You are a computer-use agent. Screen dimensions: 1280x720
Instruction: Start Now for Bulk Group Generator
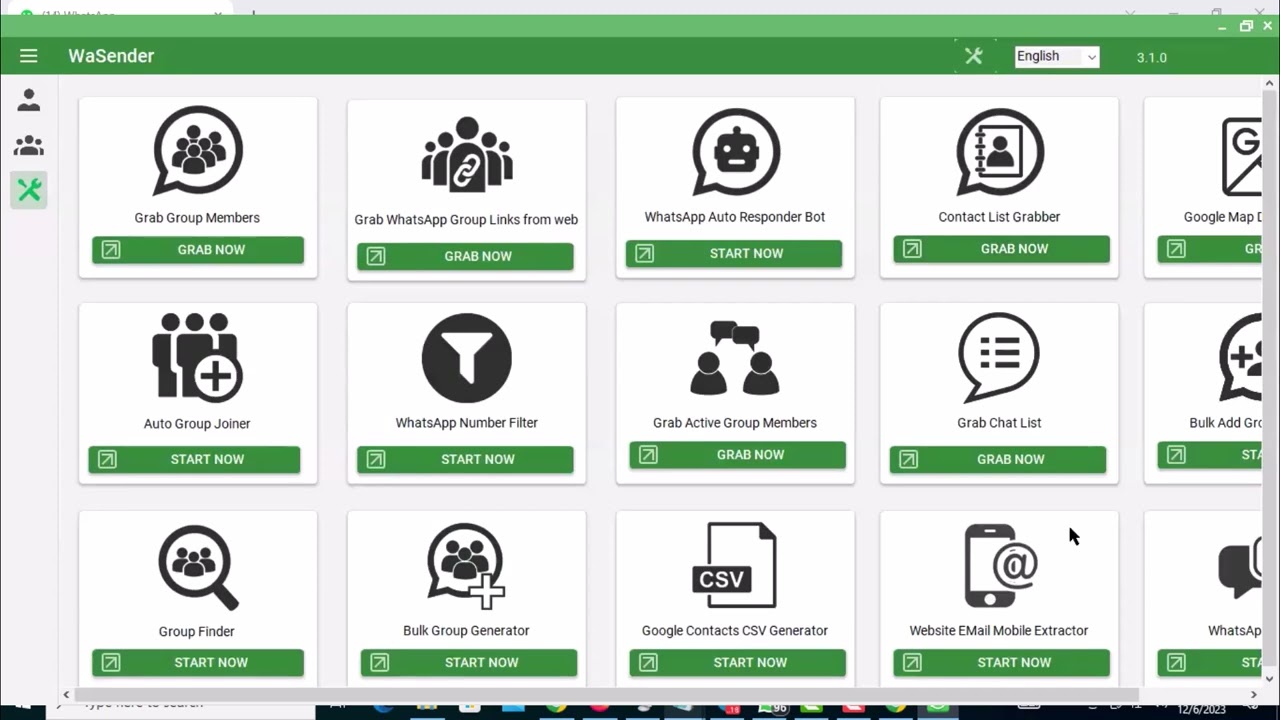(469, 662)
